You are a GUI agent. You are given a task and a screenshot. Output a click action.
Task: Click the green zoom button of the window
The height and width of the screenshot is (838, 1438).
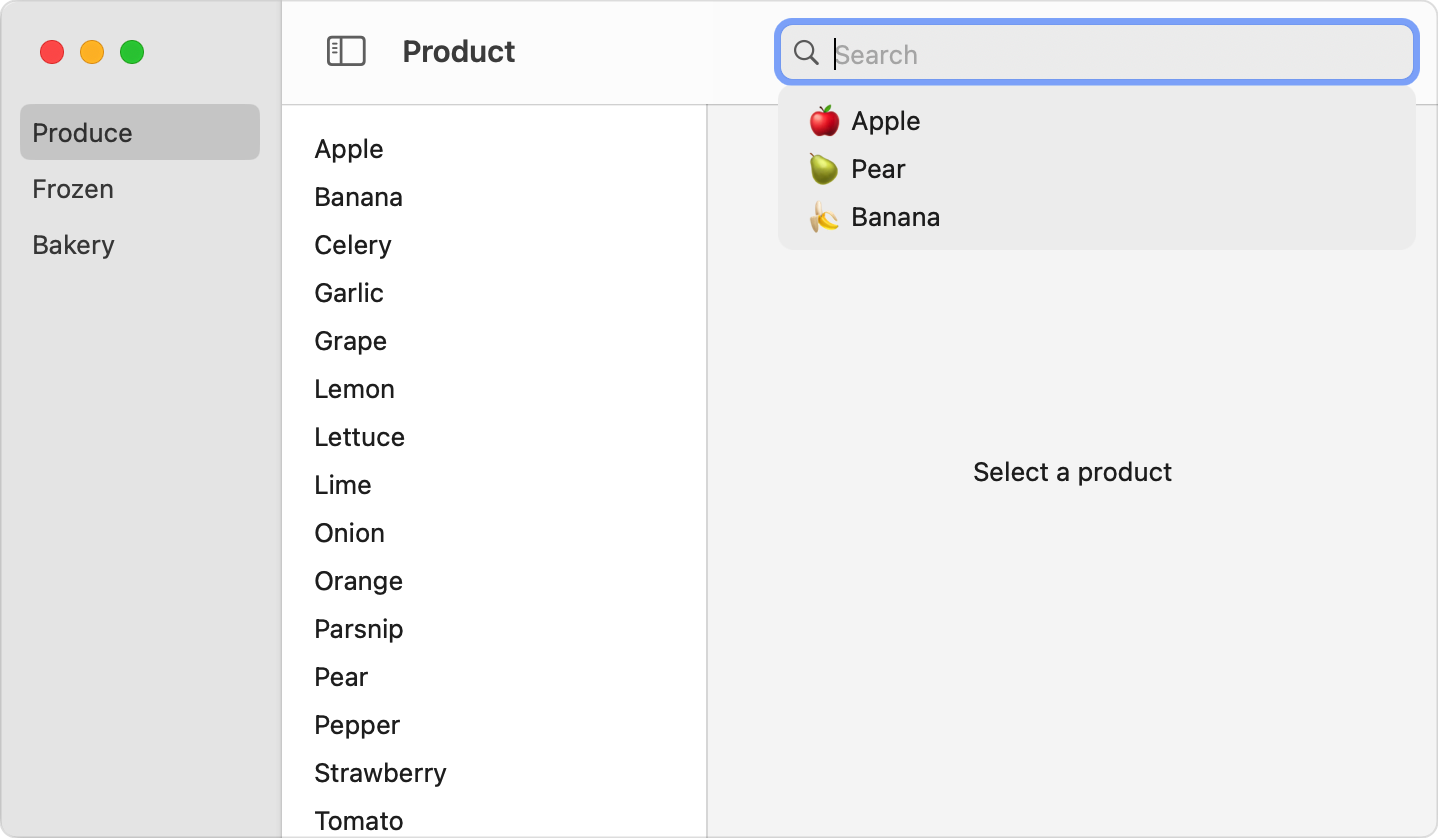[131, 51]
